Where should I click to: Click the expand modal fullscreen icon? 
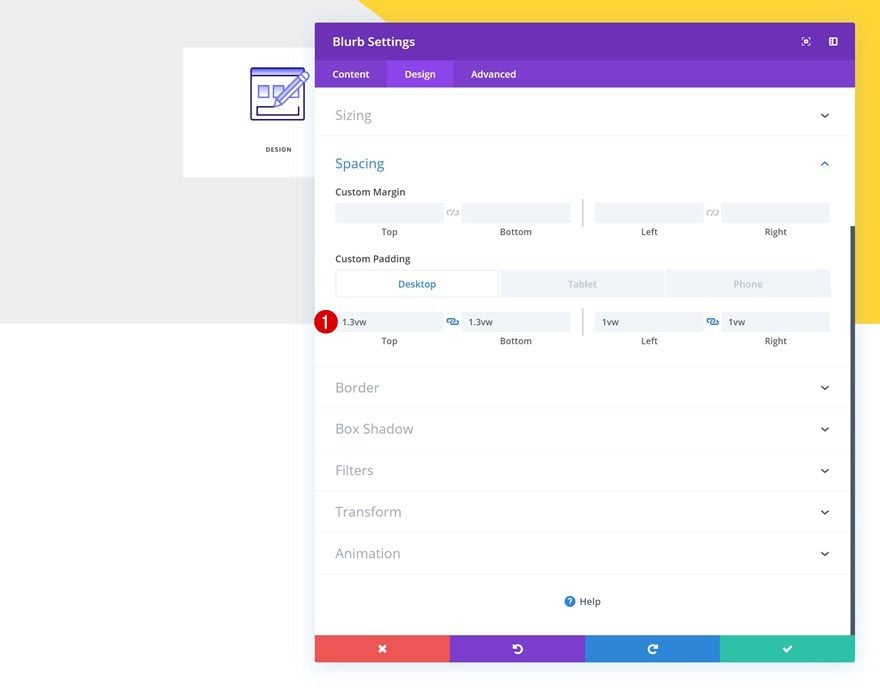806,42
